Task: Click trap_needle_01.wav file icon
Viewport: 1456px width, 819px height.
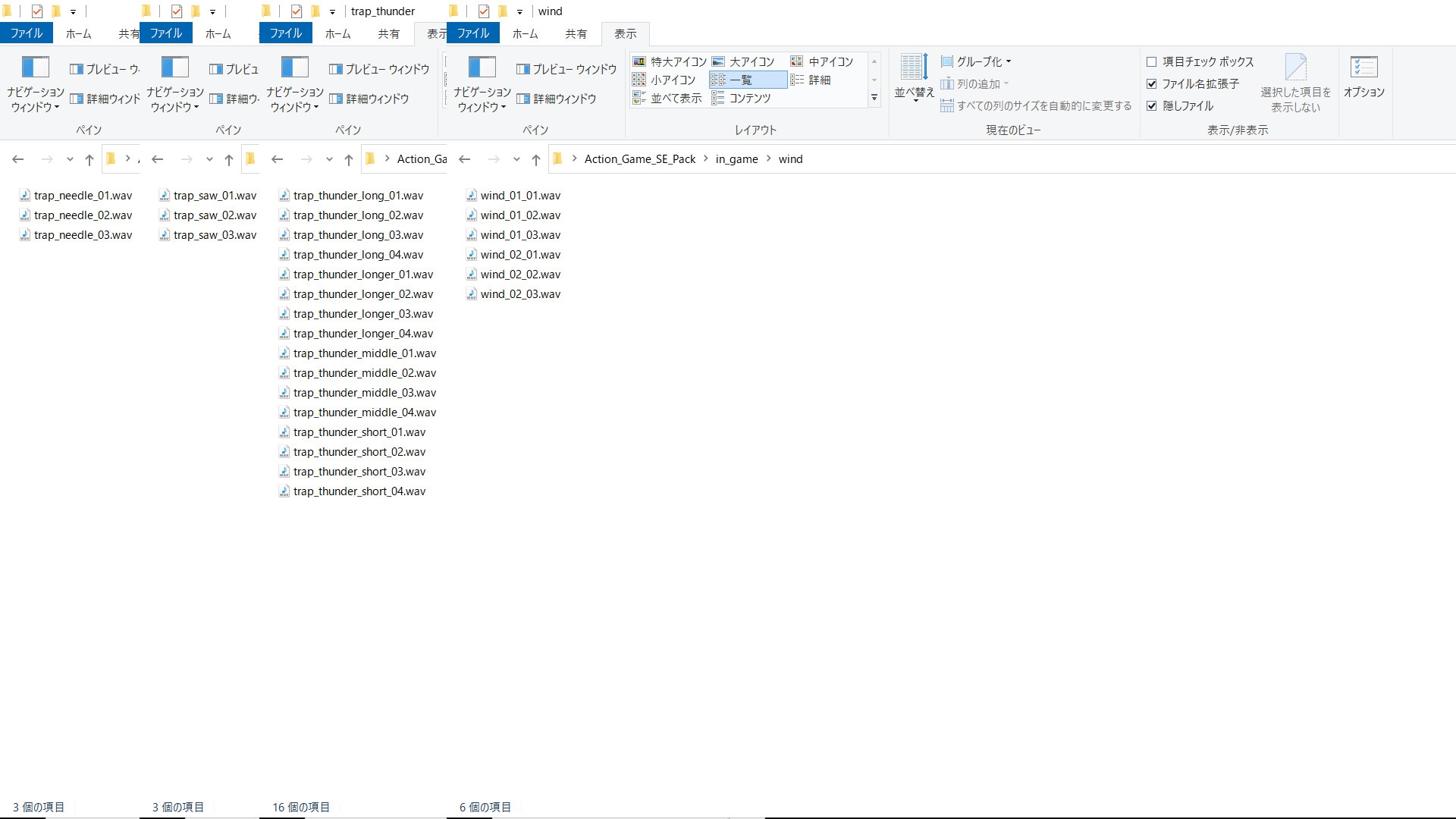Action: coord(25,196)
